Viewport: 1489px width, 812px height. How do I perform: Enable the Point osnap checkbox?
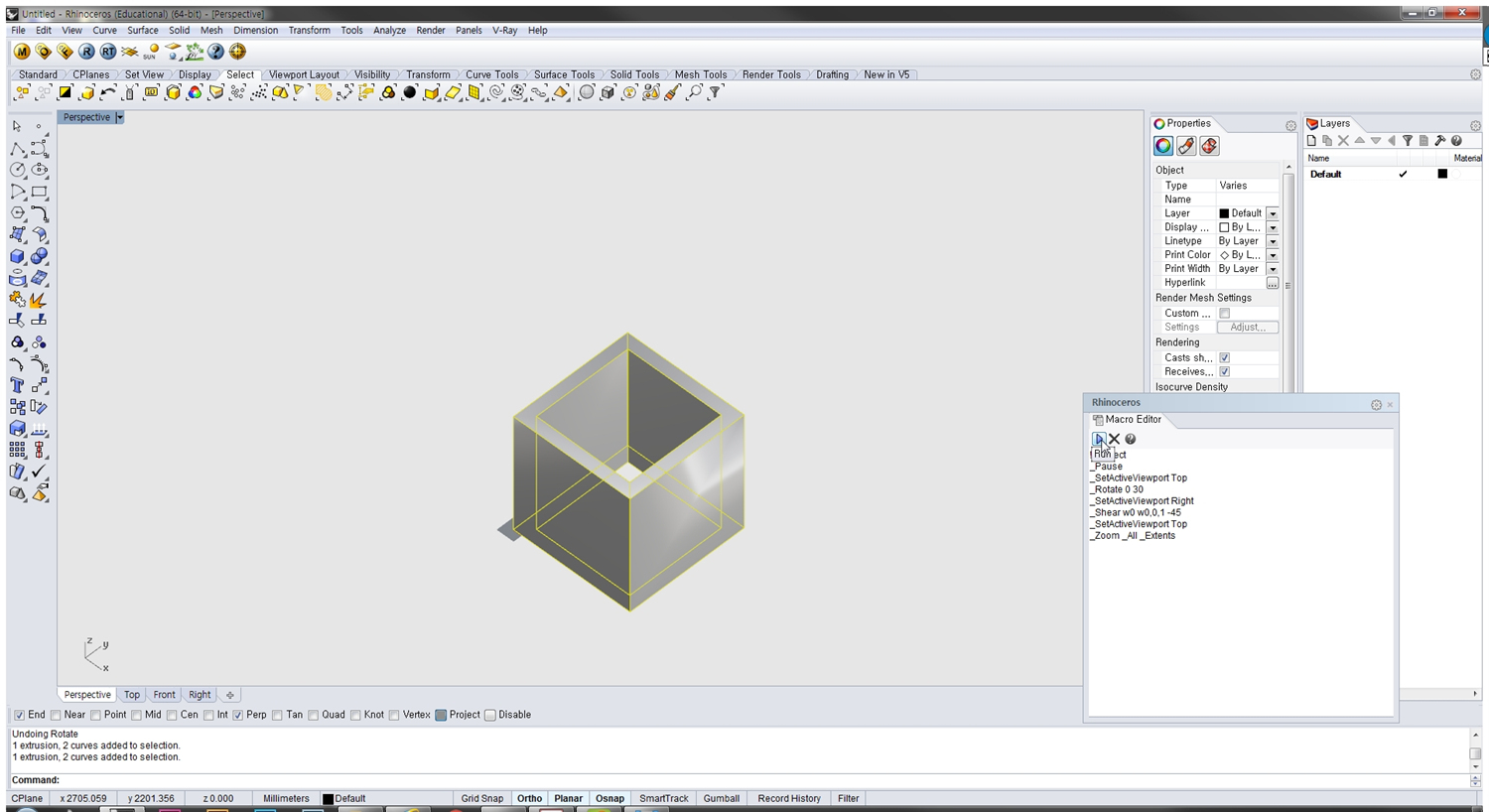click(96, 715)
